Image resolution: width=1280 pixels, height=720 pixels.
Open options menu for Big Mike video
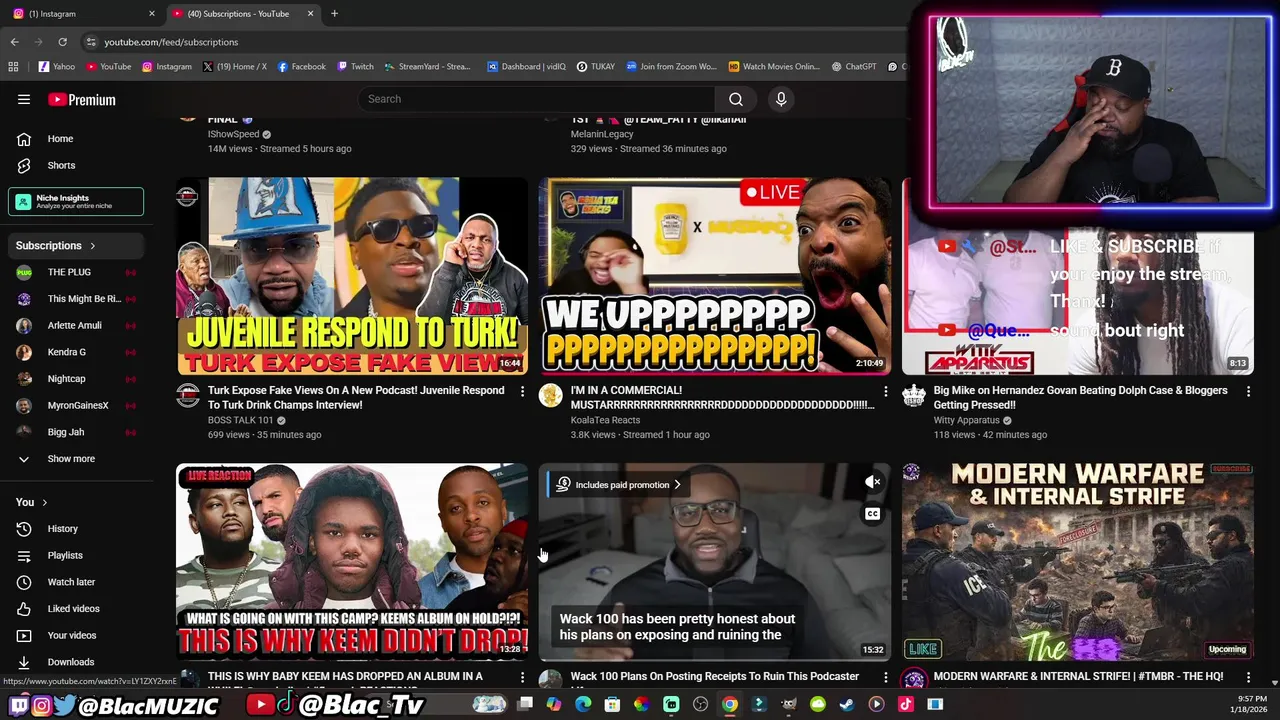pyautogui.click(x=1248, y=391)
